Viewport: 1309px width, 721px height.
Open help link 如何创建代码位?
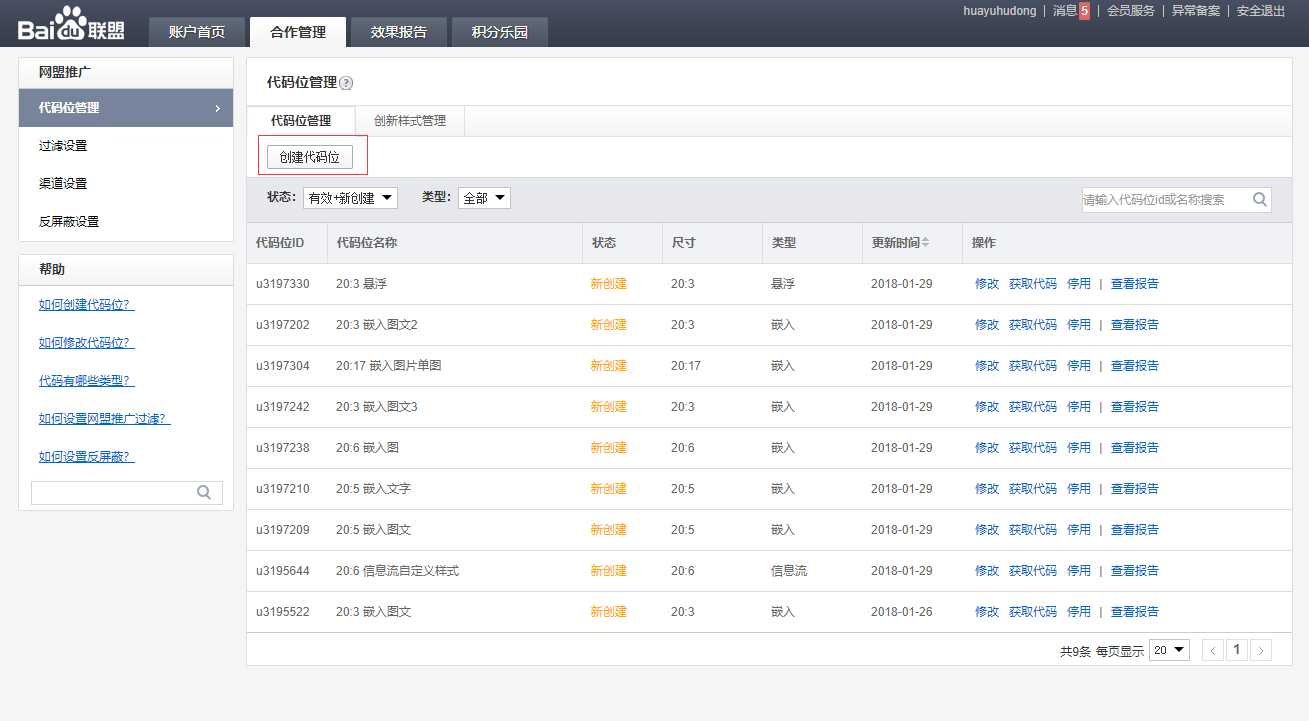coord(86,305)
